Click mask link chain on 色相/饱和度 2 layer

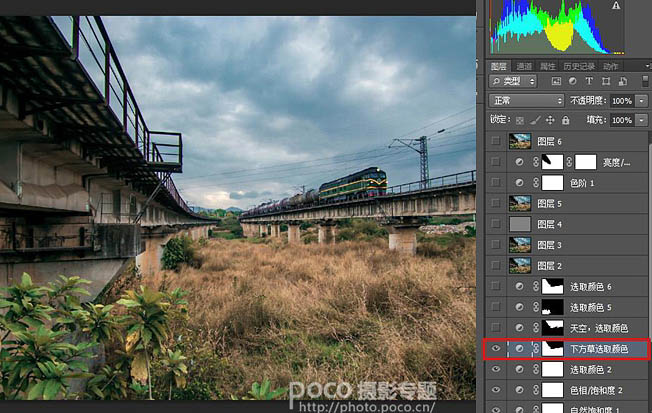point(536,390)
